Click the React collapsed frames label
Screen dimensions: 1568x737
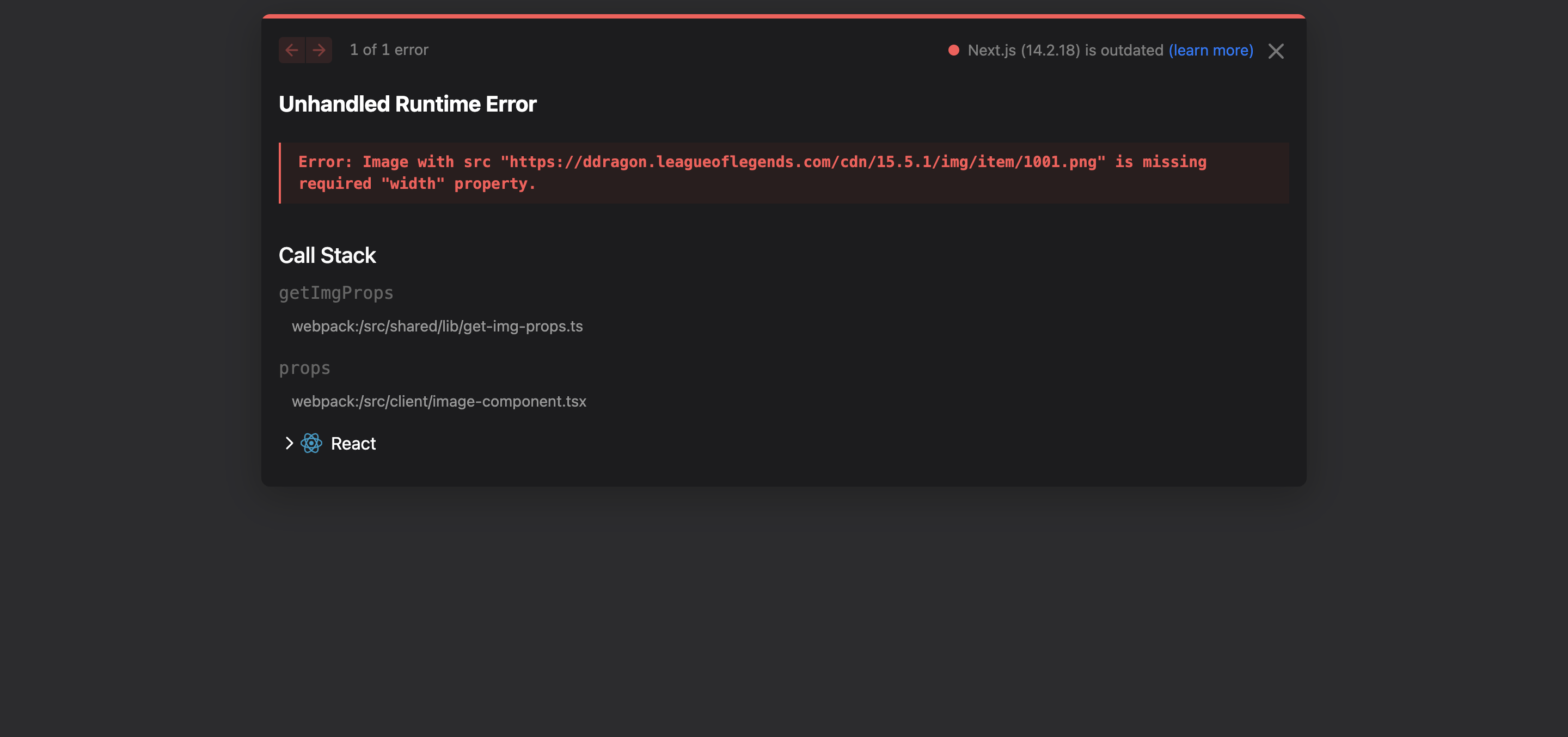[x=353, y=444]
